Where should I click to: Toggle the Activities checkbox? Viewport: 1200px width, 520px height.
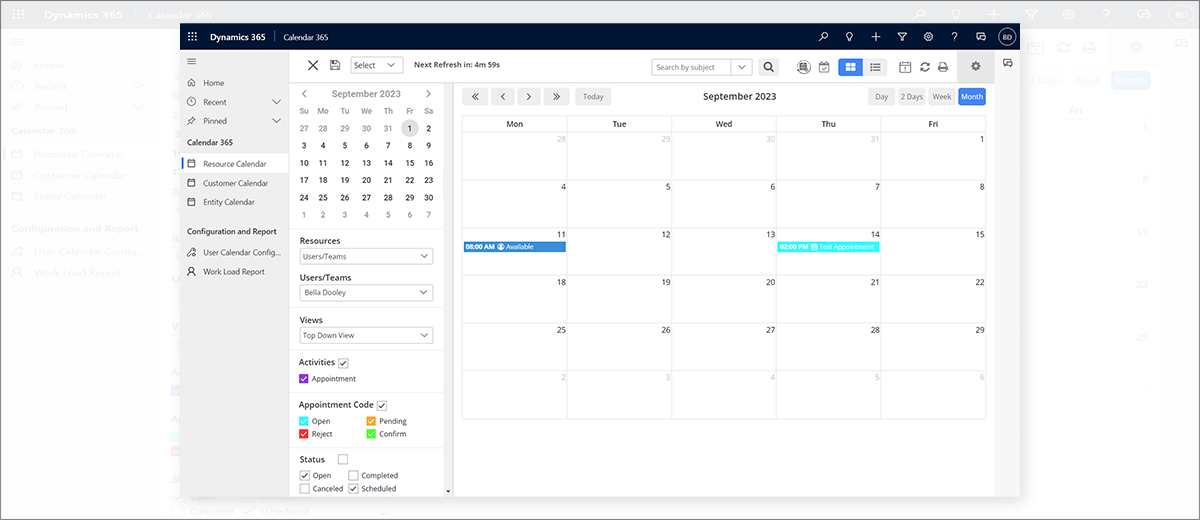[x=344, y=363]
